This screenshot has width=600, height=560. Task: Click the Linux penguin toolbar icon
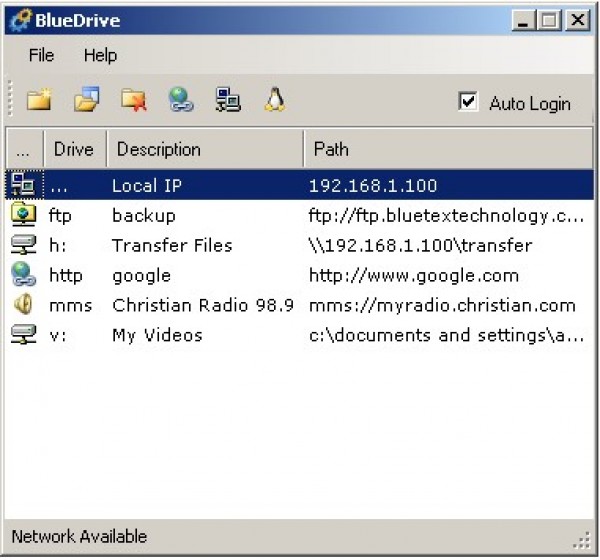tap(275, 100)
